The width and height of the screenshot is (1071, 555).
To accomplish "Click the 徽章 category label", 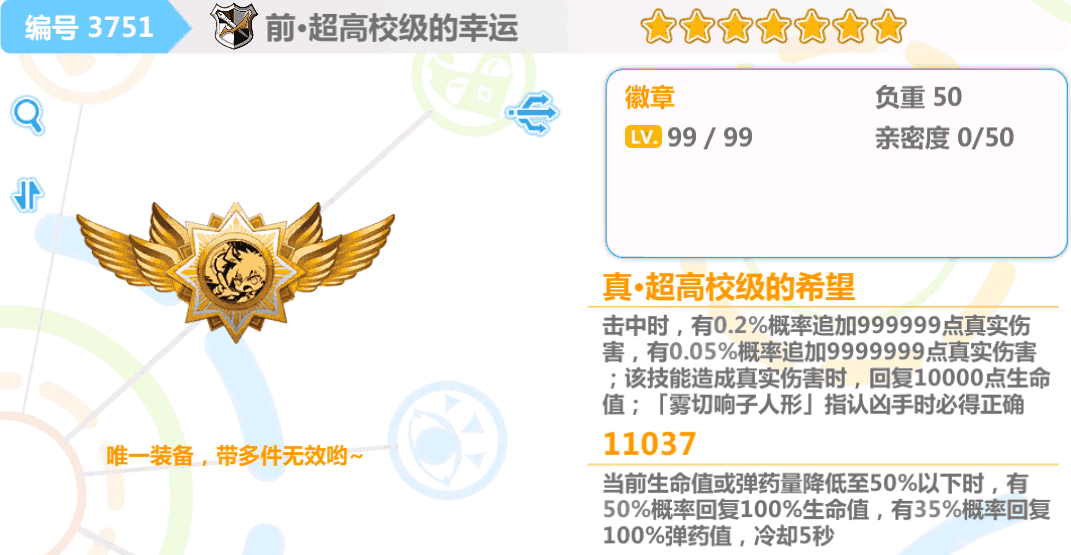I will pyautogui.click(x=650, y=98).
